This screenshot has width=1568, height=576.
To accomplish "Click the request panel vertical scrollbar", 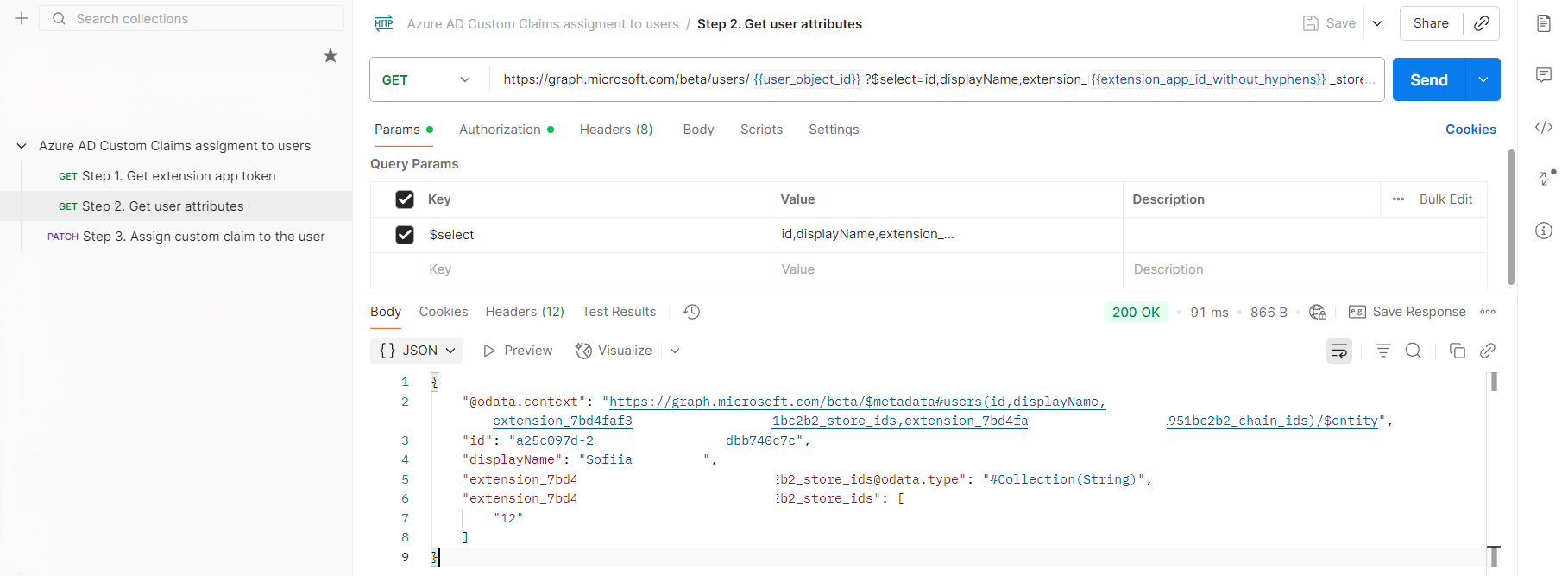I will [1511, 217].
